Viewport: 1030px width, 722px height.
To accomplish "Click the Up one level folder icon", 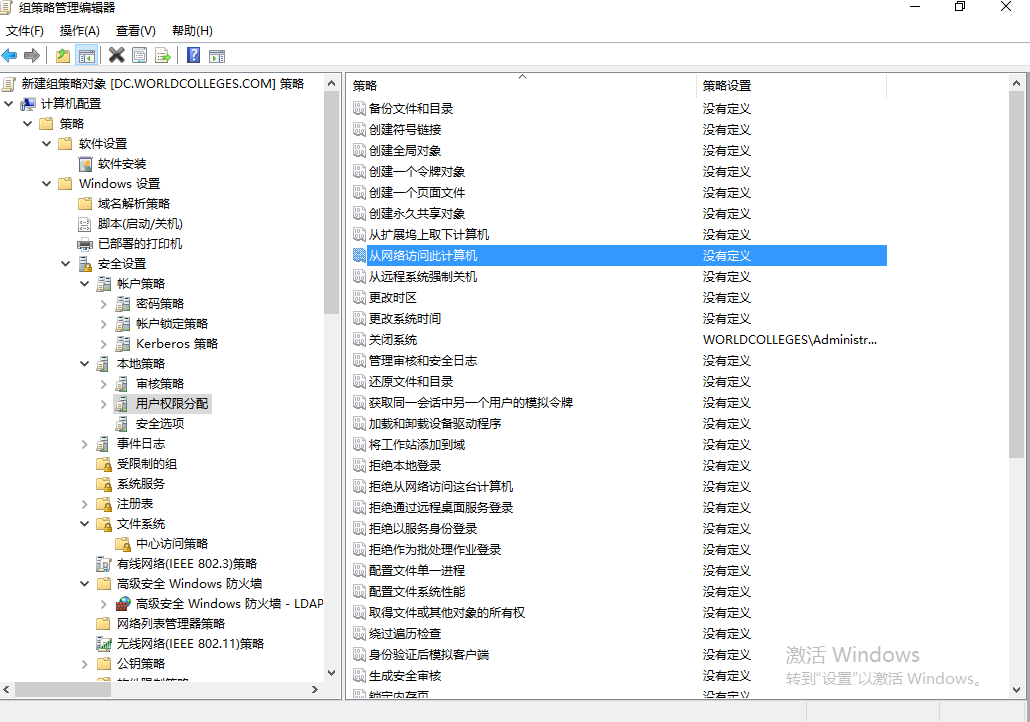I will click(x=63, y=56).
